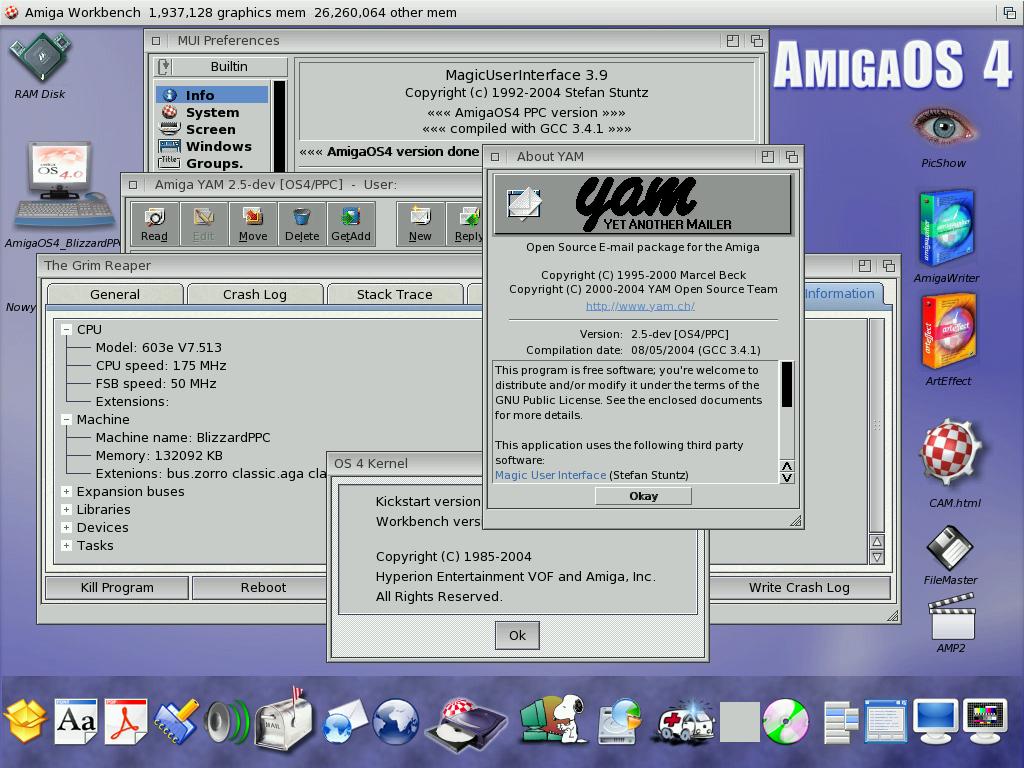Select the "CPU speed: 175 MHz" row
The image size is (1024, 768).
(x=161, y=366)
